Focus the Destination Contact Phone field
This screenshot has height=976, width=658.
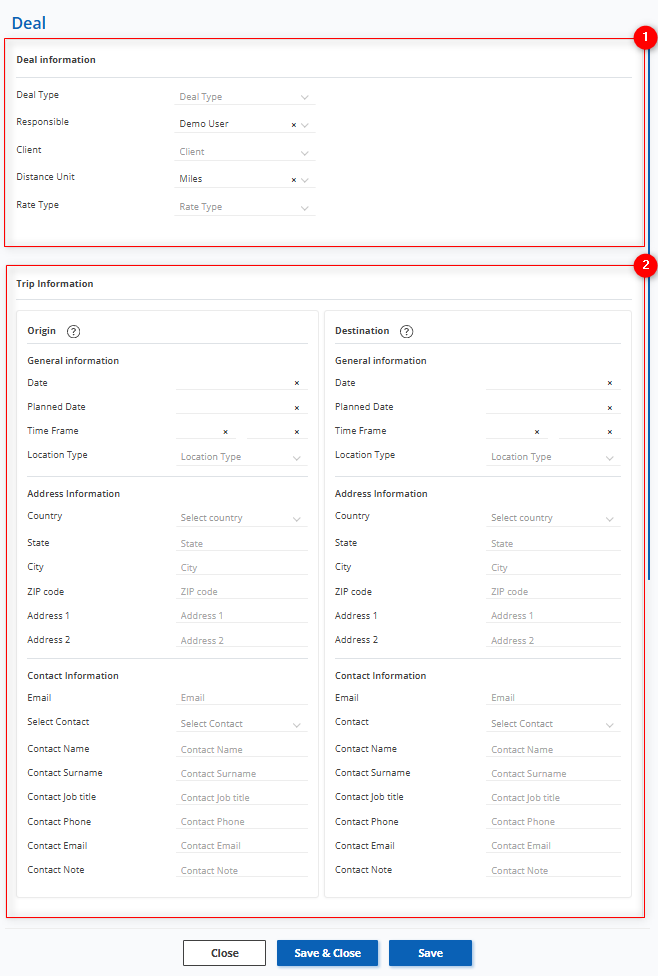[x=552, y=822]
